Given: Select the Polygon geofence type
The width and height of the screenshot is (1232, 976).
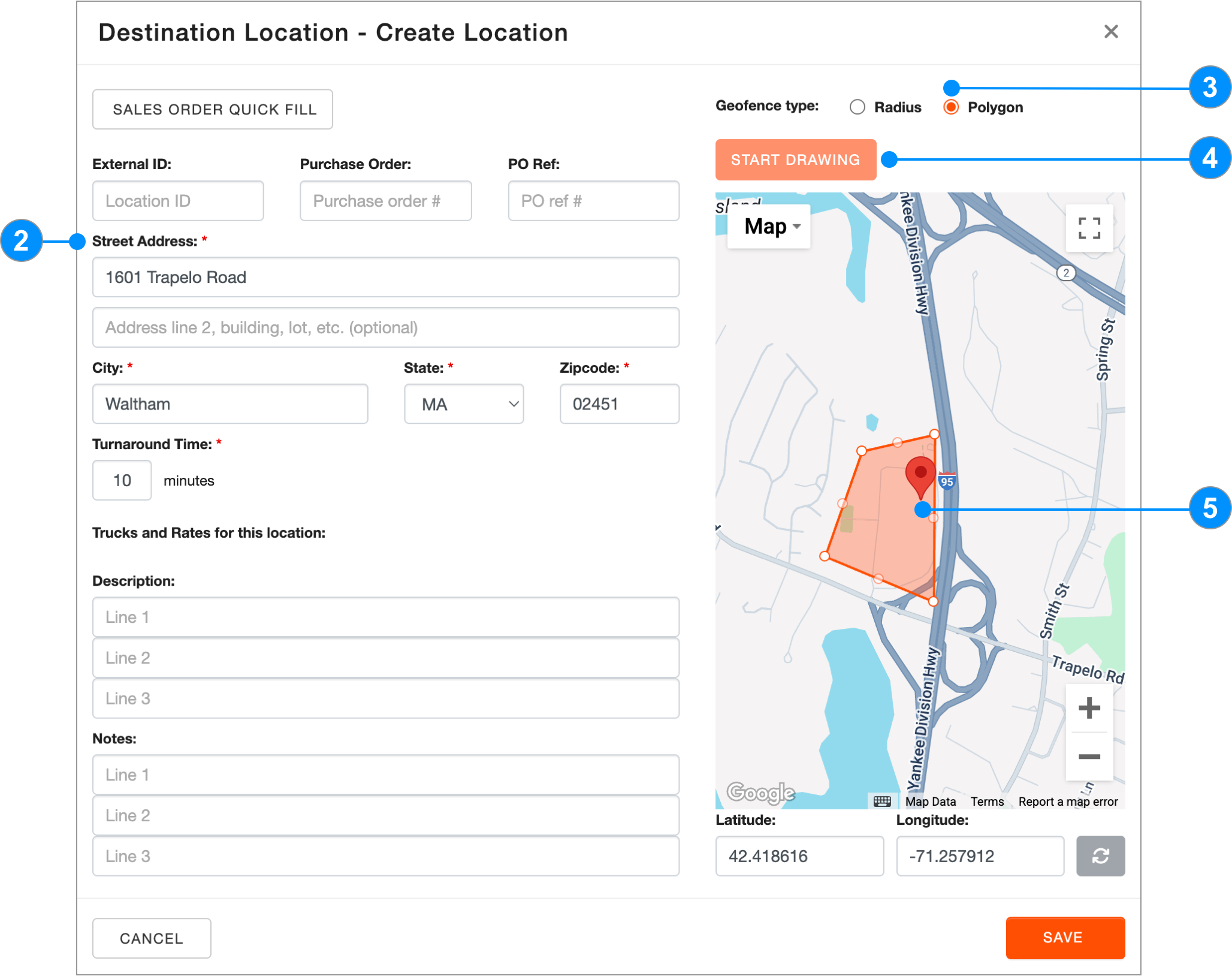Looking at the screenshot, I should pos(951,107).
